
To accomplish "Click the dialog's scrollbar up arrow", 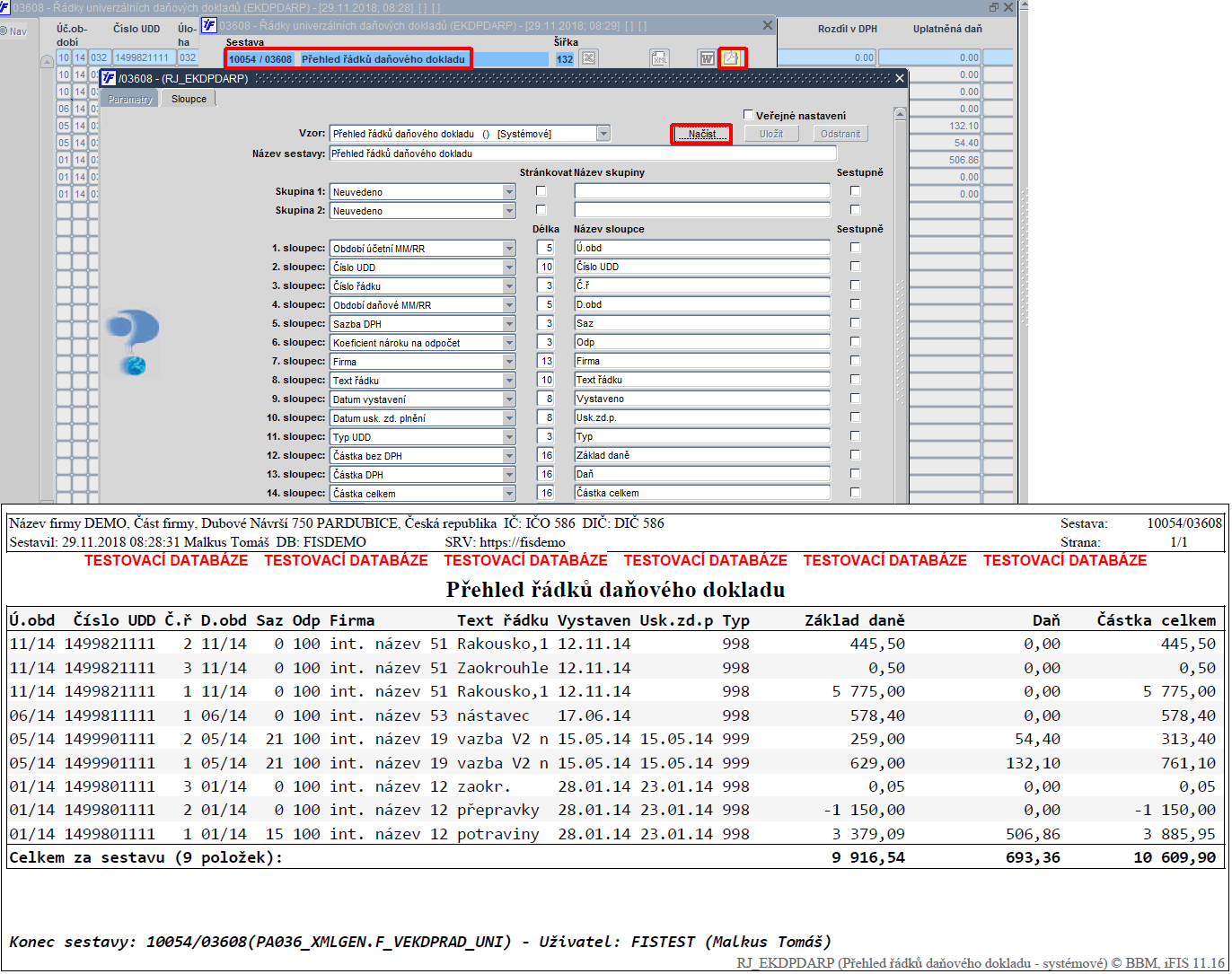I will [901, 114].
